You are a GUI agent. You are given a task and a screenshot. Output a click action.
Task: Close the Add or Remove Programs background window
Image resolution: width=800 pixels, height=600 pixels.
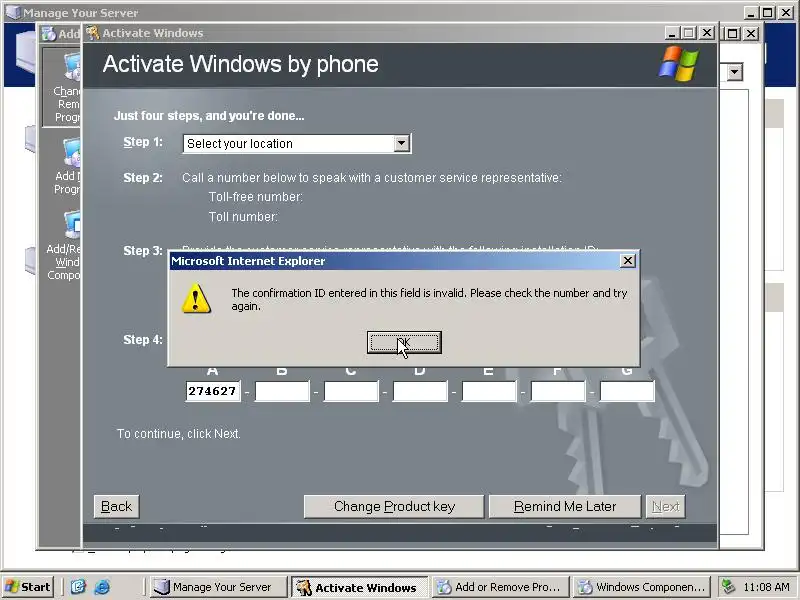751,34
